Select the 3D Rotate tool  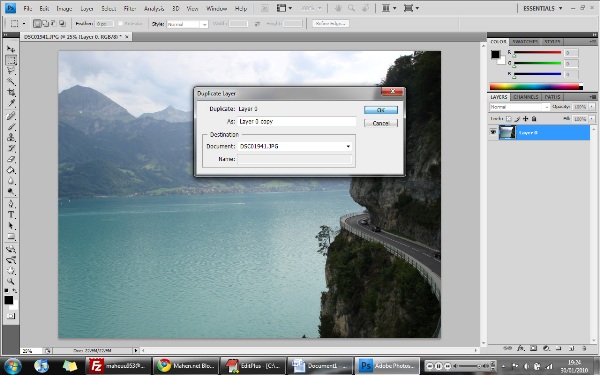[11, 249]
